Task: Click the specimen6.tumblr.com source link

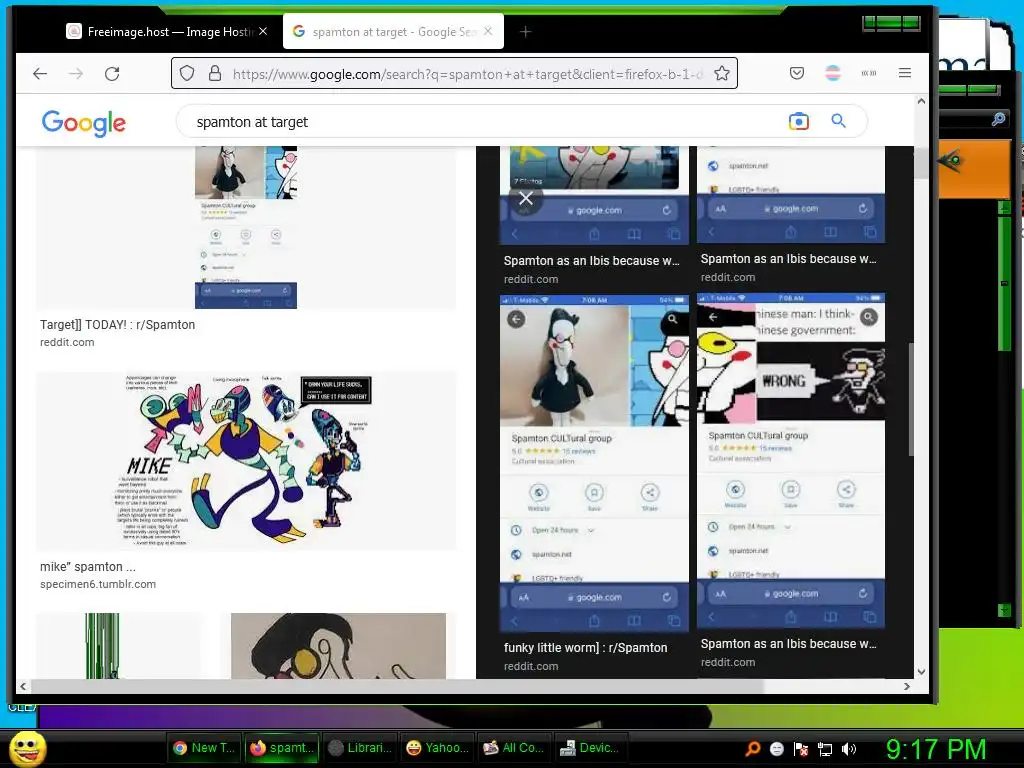Action: point(98,584)
